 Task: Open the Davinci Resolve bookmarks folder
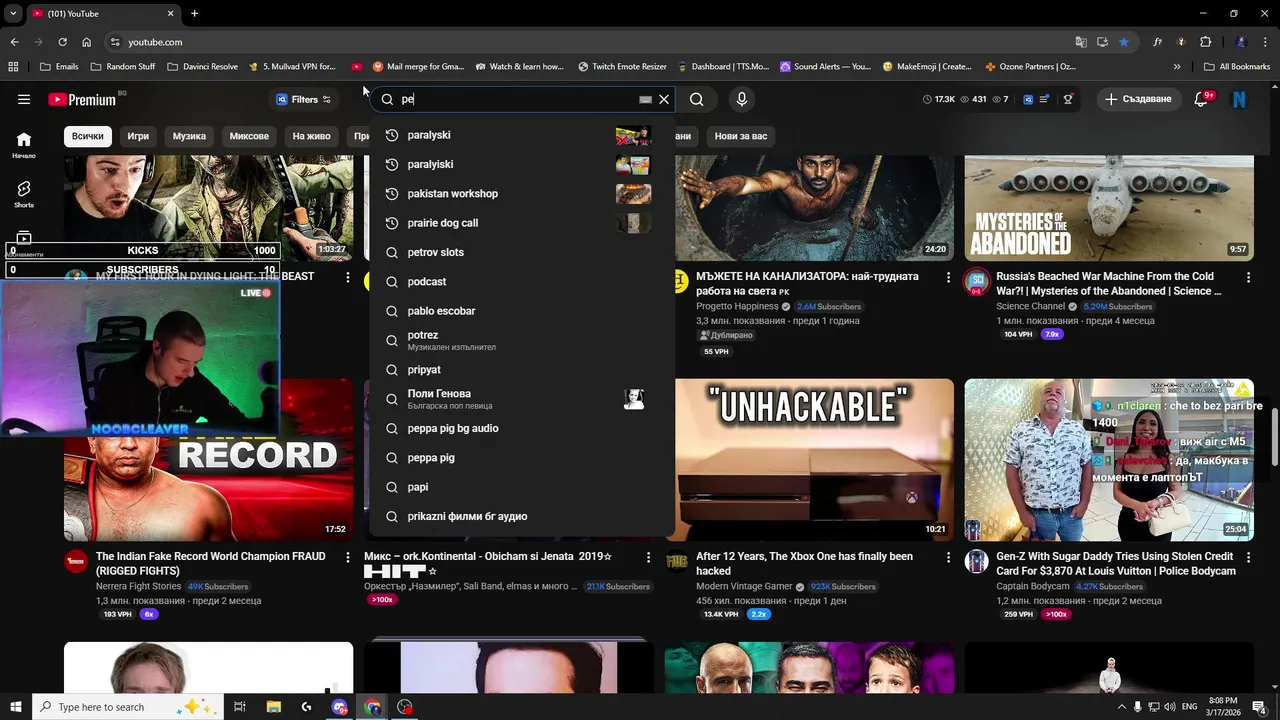point(202,67)
